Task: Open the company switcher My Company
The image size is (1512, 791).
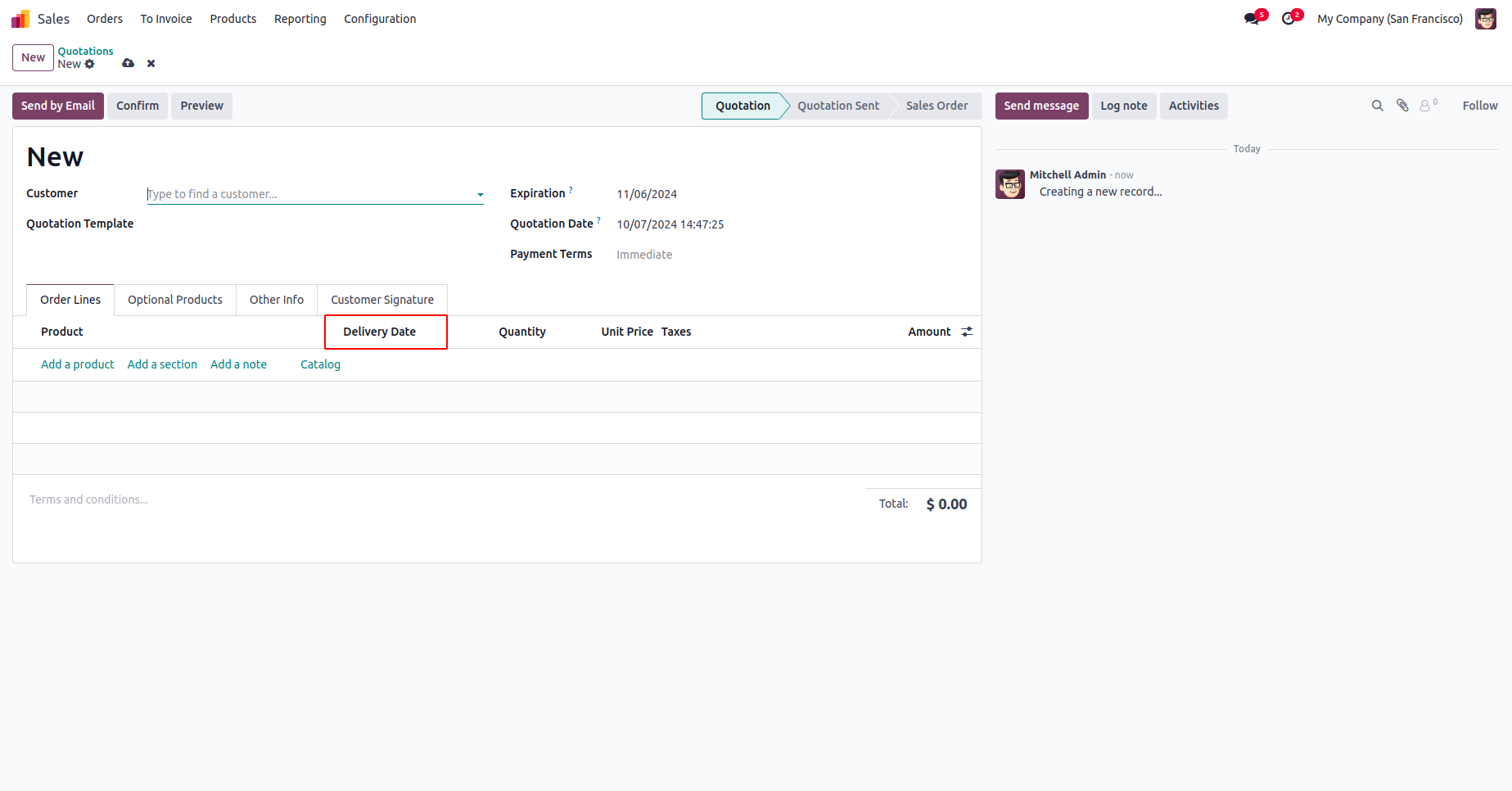Action: point(1389,19)
